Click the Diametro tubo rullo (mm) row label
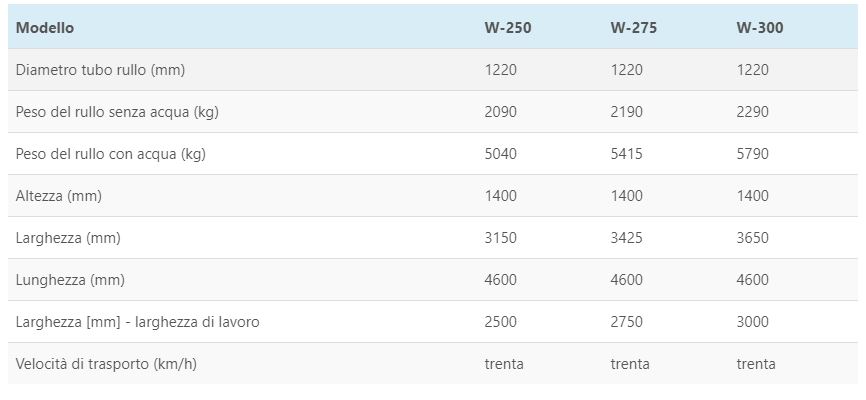The width and height of the screenshot is (866, 400). click(x=100, y=70)
